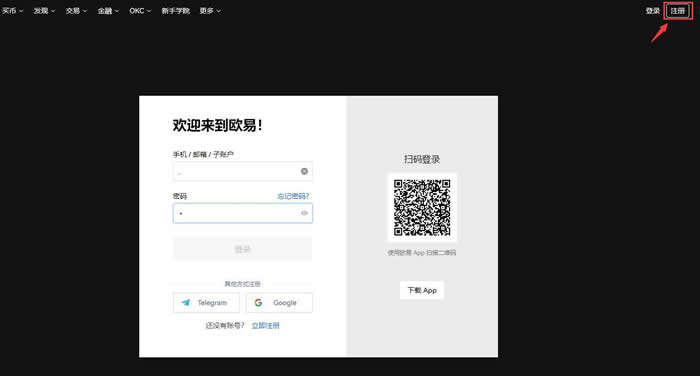Screen dimensions: 700x376
Task: Go to 新手学院 in the top navigation
Action: click(x=176, y=11)
